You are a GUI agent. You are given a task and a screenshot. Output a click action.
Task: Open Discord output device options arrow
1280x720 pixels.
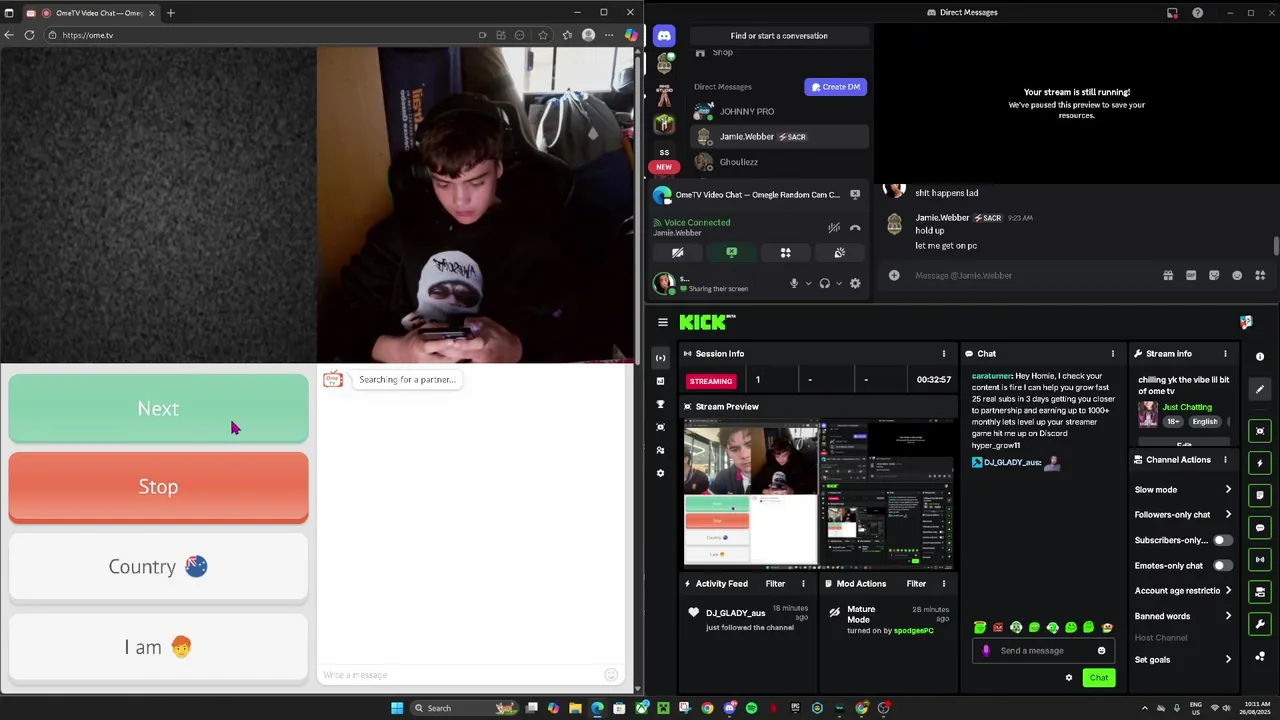tap(839, 283)
